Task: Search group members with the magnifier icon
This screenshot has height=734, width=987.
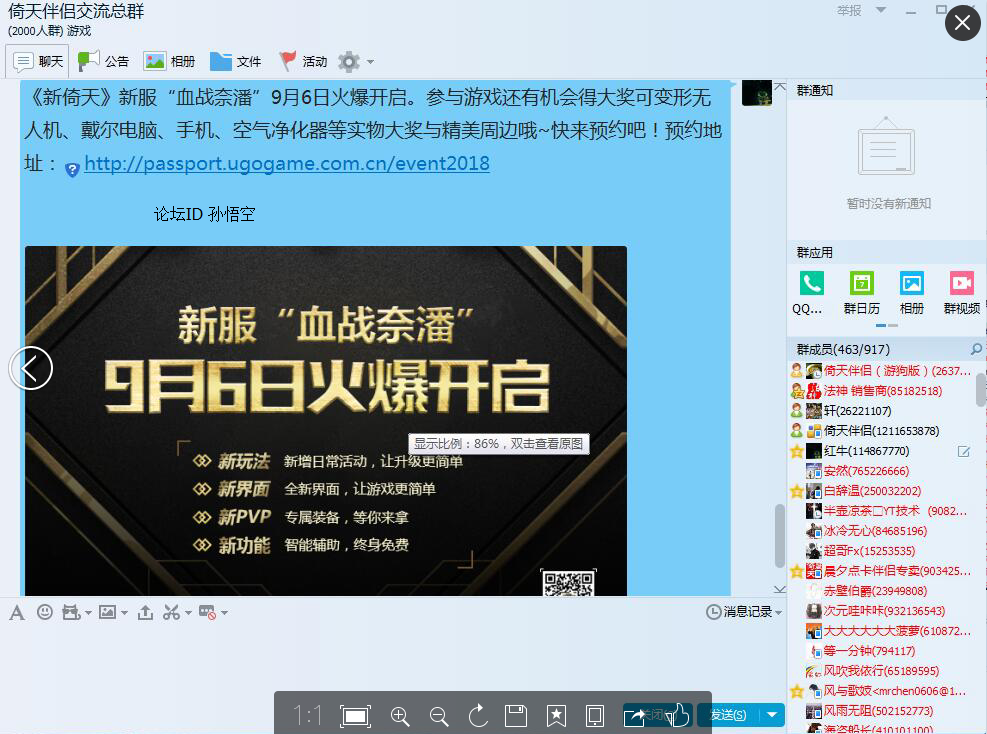Action: (x=976, y=349)
